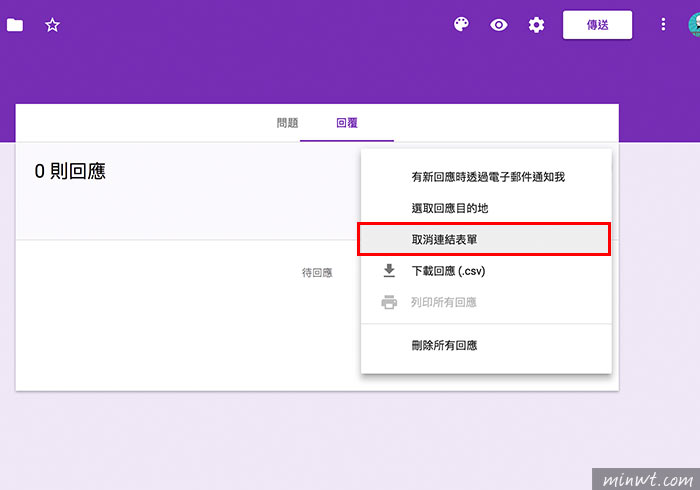Choose 下載回應 (.csv) menu item

(x=486, y=271)
